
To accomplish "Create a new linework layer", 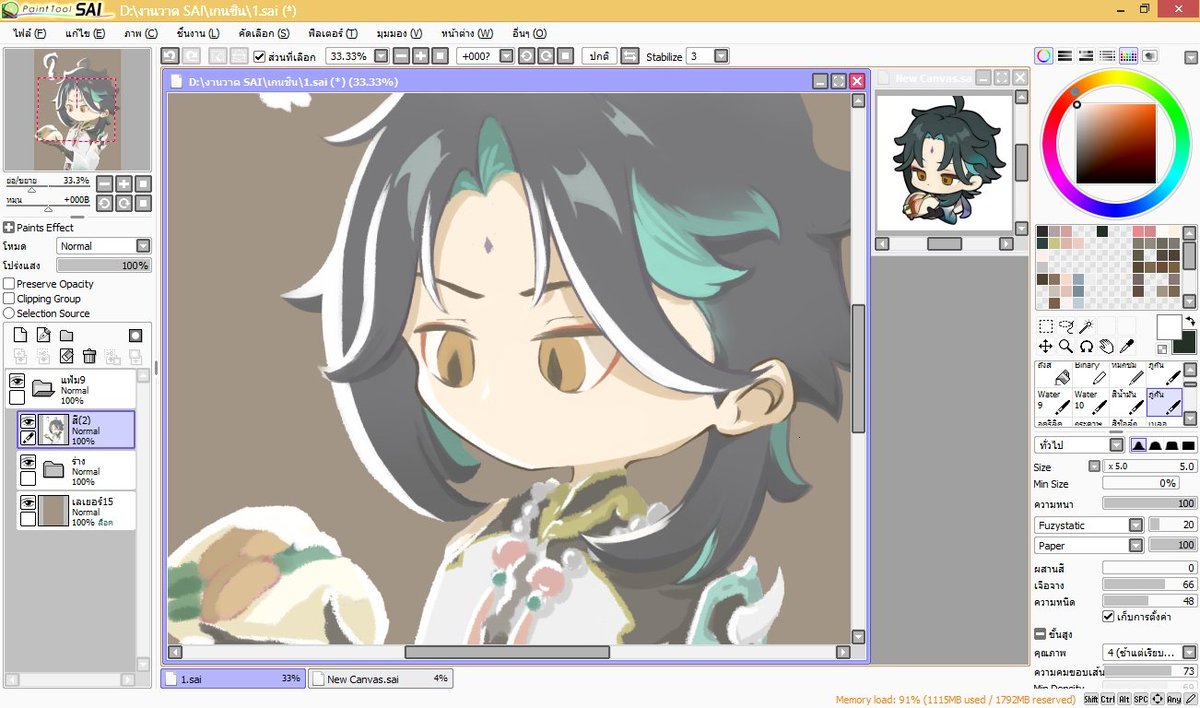I will [x=43, y=336].
